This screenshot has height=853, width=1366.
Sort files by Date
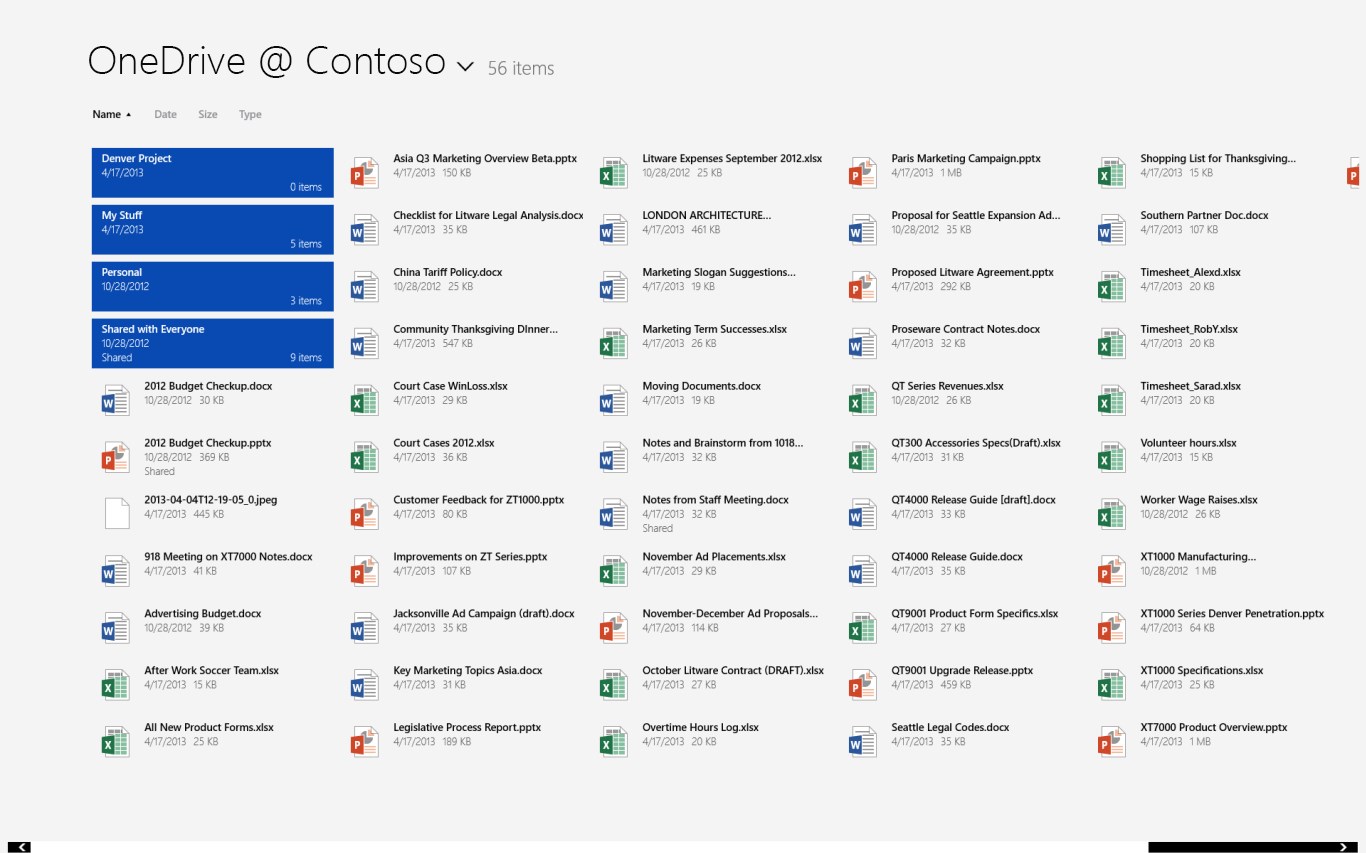click(165, 114)
